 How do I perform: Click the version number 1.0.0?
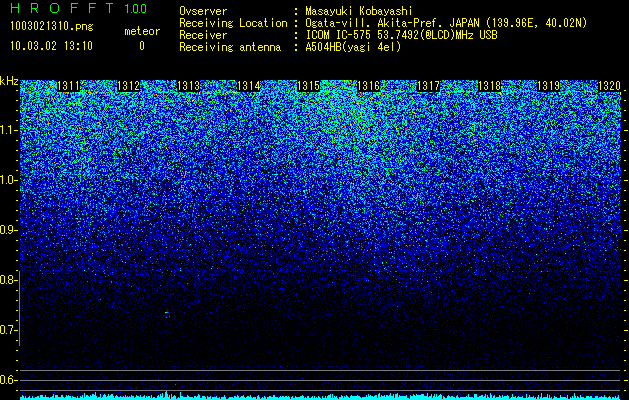[x=136, y=9]
